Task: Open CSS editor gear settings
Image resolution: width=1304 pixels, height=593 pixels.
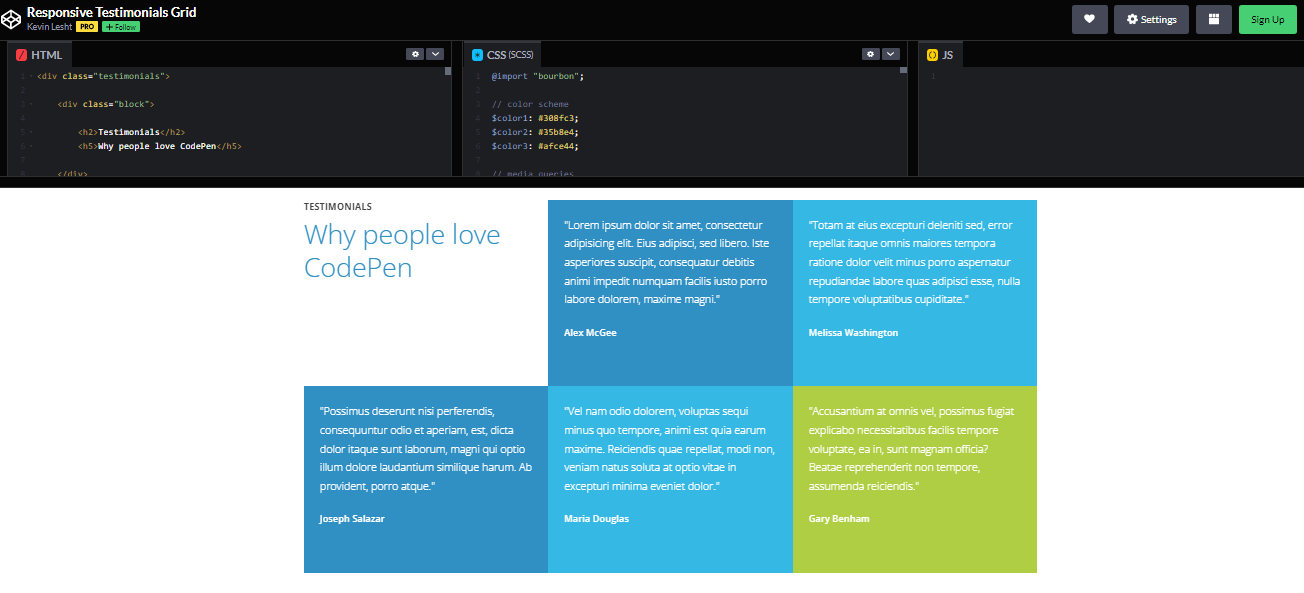Action: coord(870,54)
